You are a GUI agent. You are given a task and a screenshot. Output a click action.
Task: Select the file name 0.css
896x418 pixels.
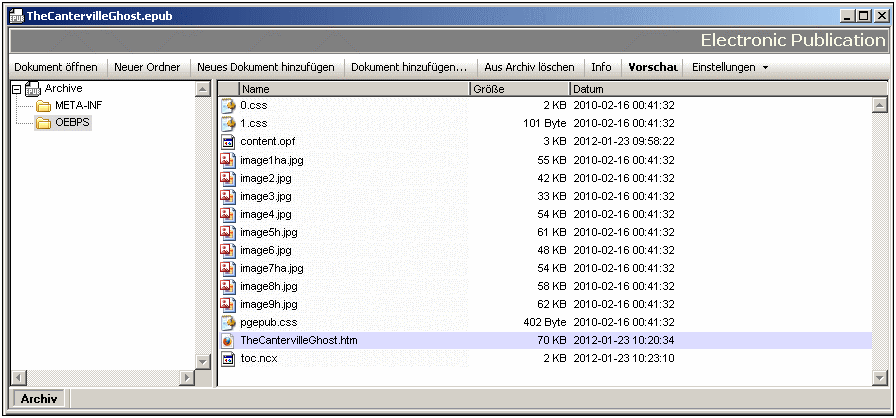pyautogui.click(x=254, y=105)
